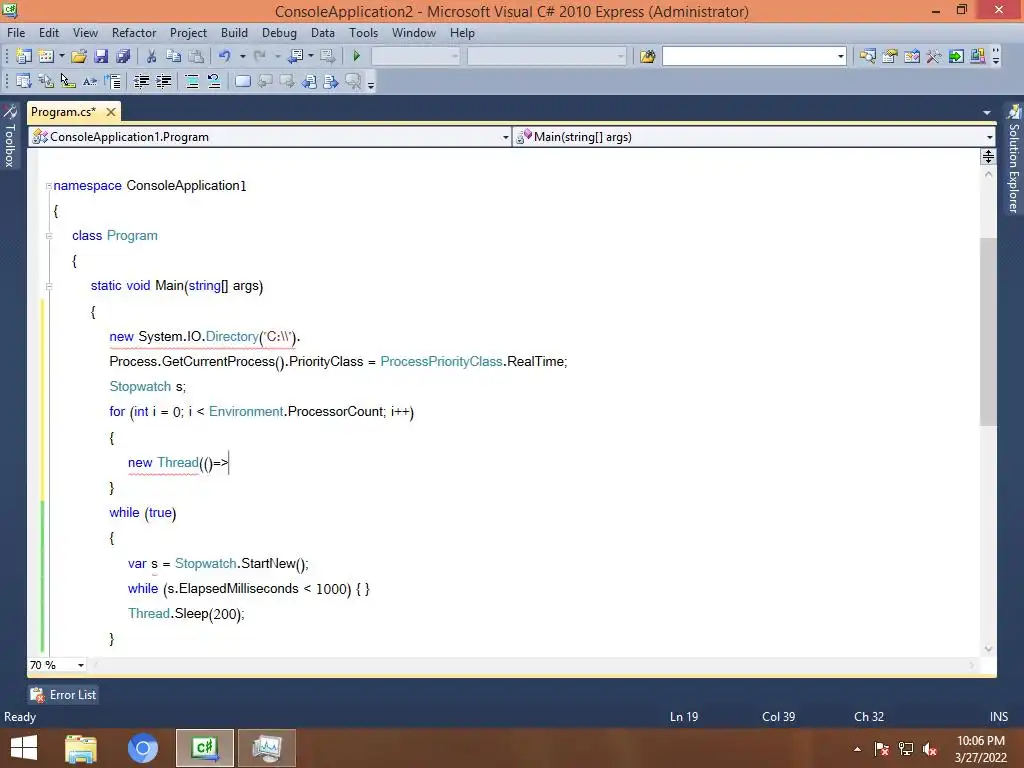Click the Save All icon
Image resolution: width=1024 pixels, height=768 pixels.
[x=123, y=56]
